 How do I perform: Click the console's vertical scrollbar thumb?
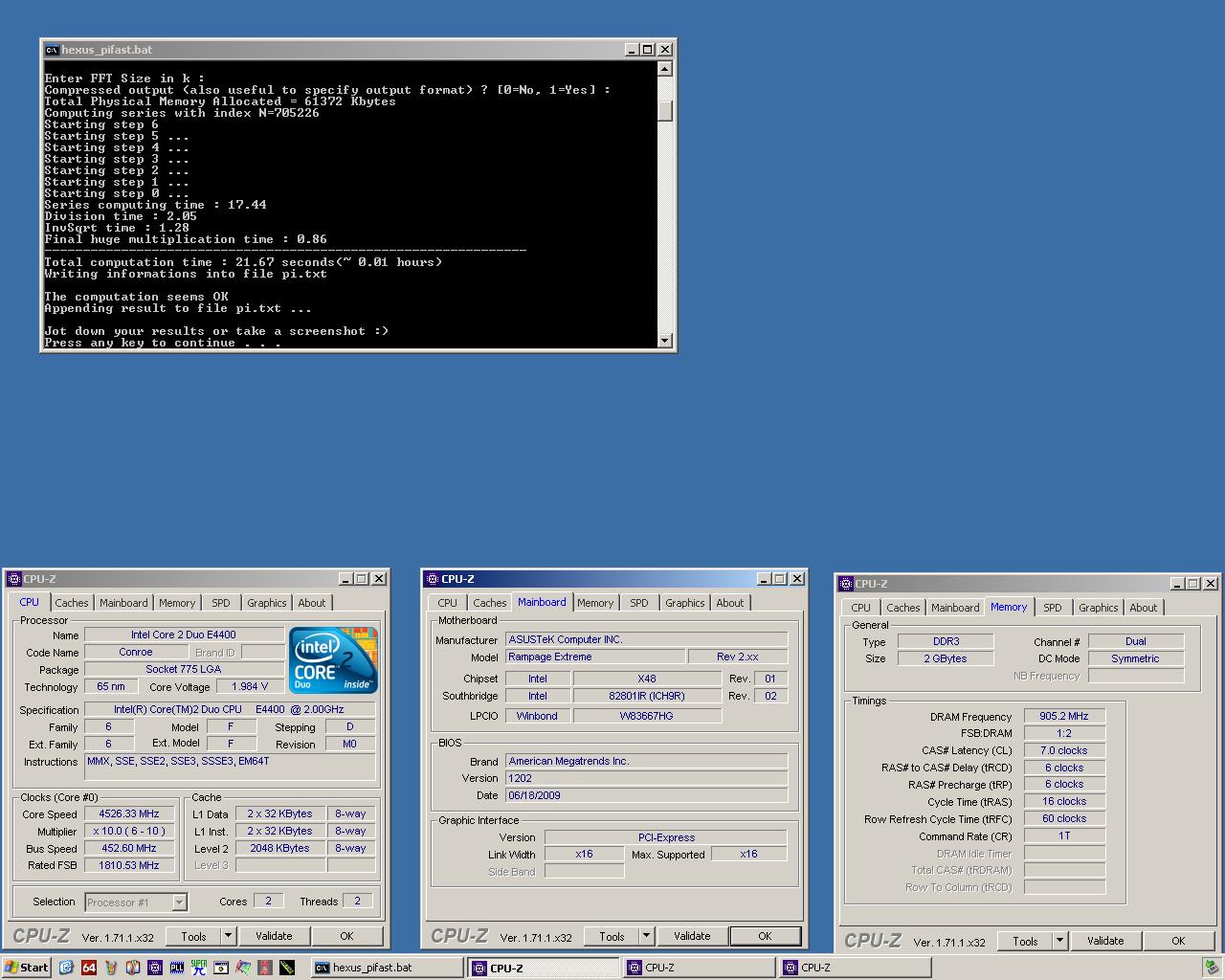[665, 110]
